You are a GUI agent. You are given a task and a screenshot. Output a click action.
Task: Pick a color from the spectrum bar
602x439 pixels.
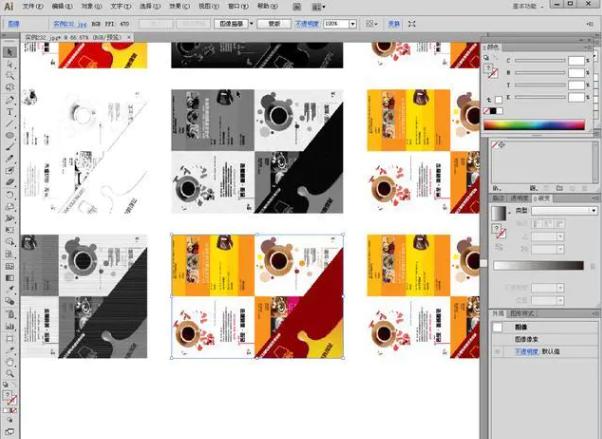pyautogui.click(x=534, y=125)
